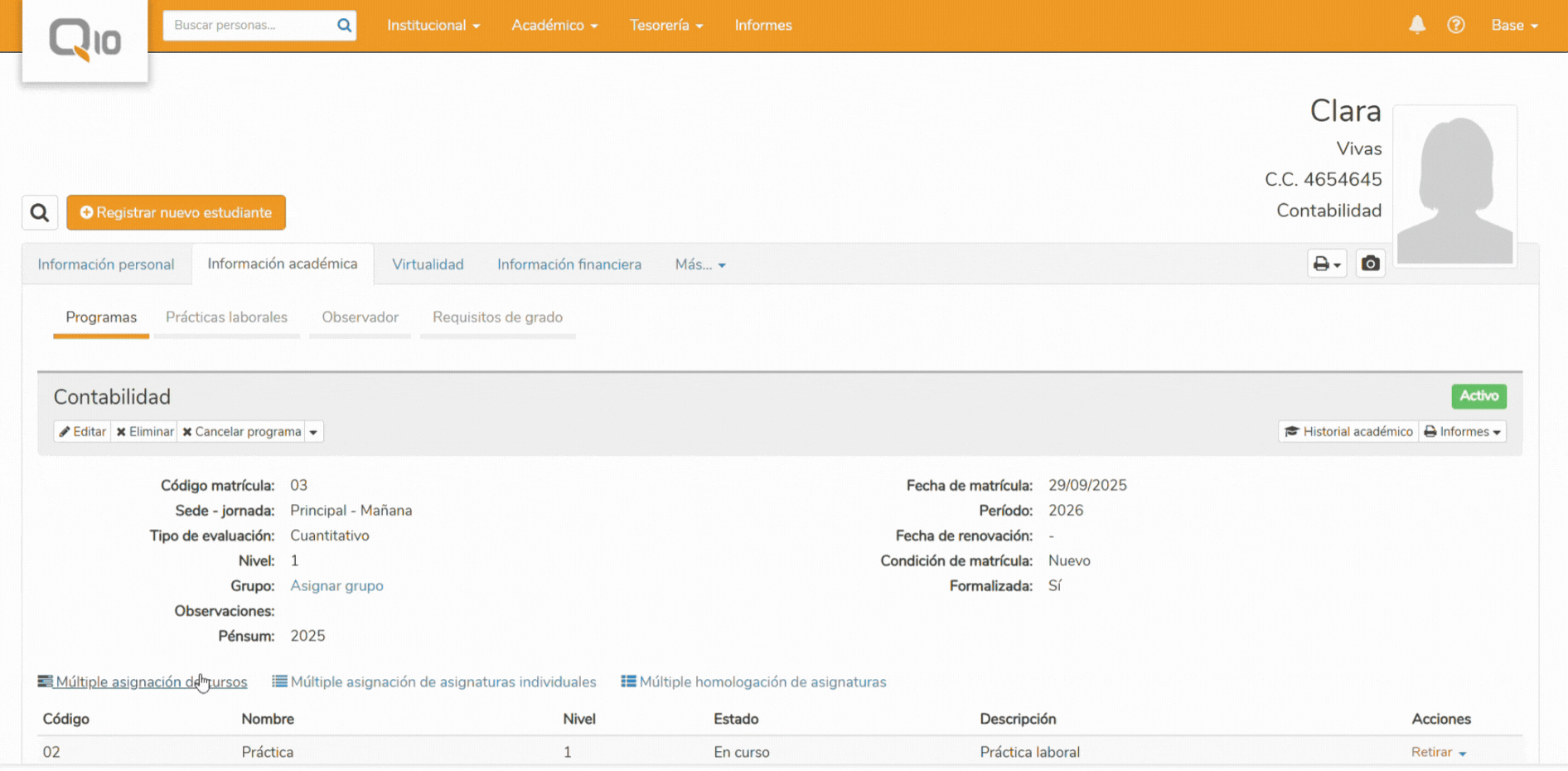Click the Q10 logo
This screenshot has height=771, width=1568.
tap(85, 40)
